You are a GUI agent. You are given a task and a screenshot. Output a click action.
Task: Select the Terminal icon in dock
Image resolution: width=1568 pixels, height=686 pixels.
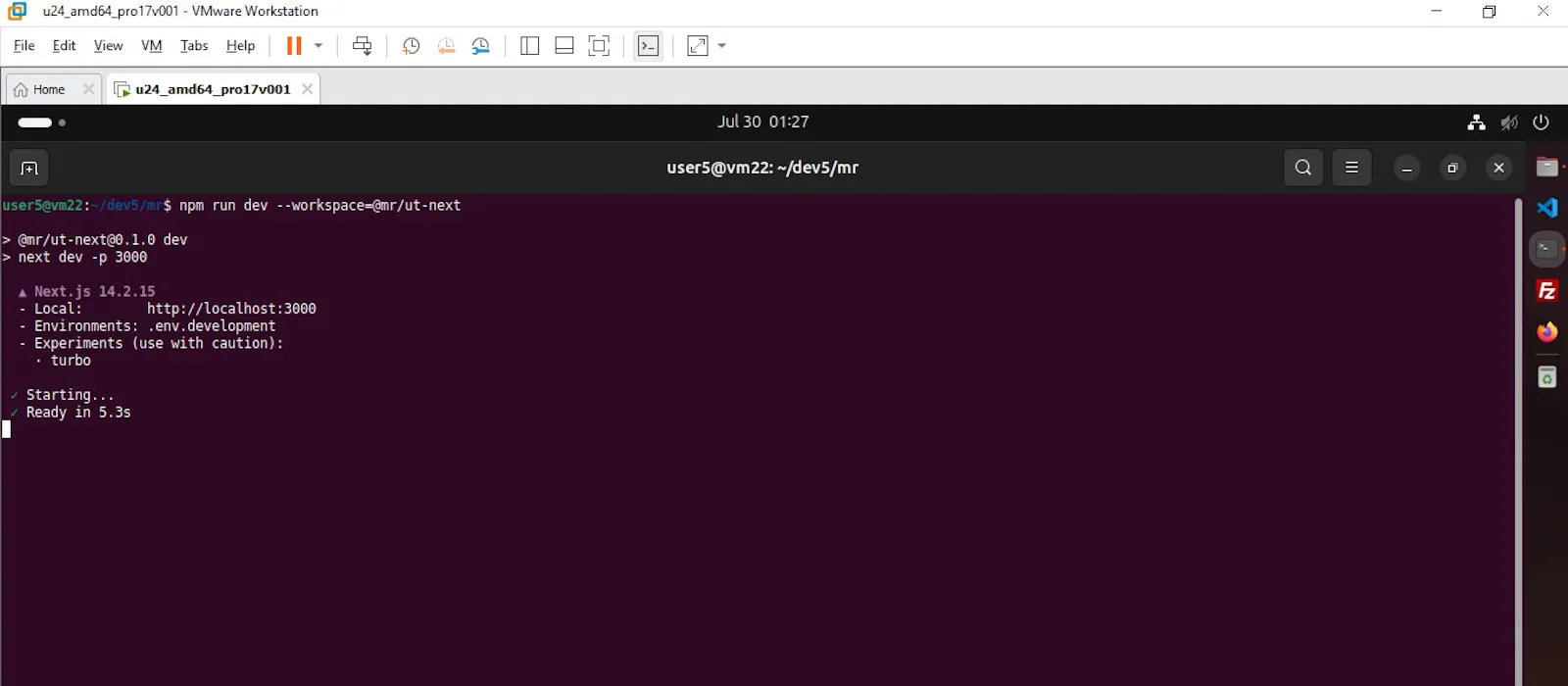pyautogui.click(x=1547, y=249)
